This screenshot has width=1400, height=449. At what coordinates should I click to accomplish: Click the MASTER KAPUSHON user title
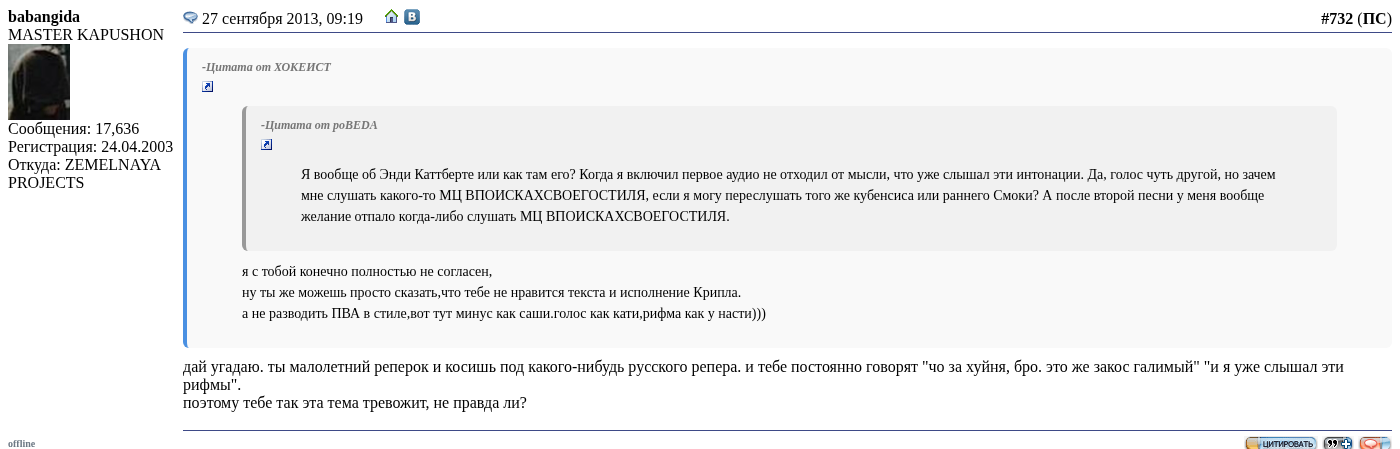click(x=86, y=34)
